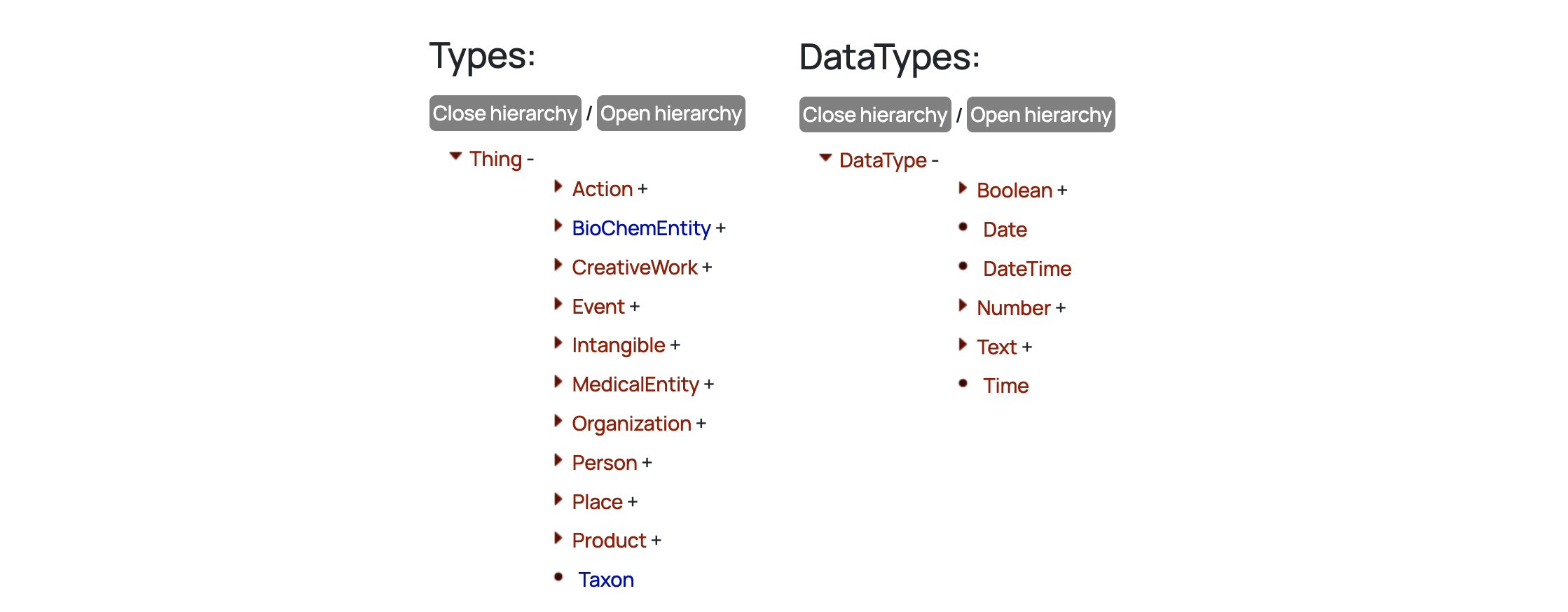
Task: Expand the Action type arrow
Action: (x=558, y=186)
